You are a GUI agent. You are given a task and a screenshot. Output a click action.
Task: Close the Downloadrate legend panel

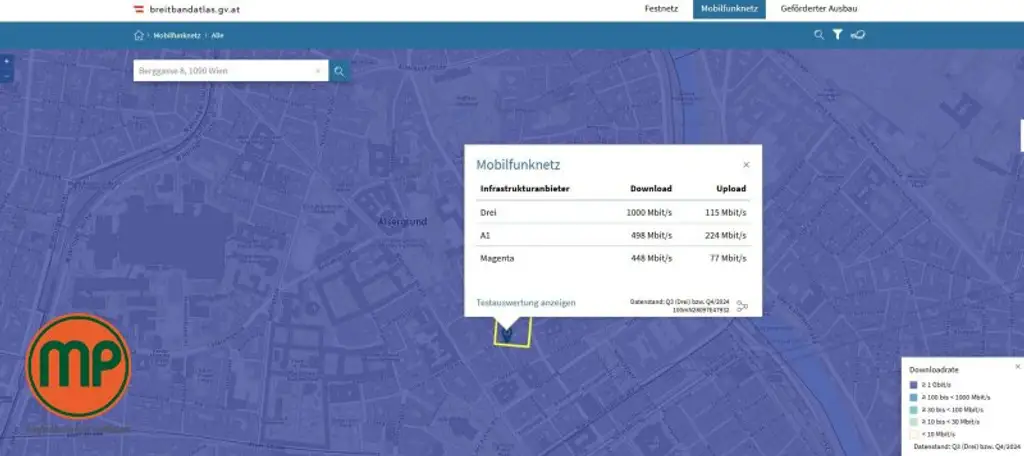tap(1017, 366)
